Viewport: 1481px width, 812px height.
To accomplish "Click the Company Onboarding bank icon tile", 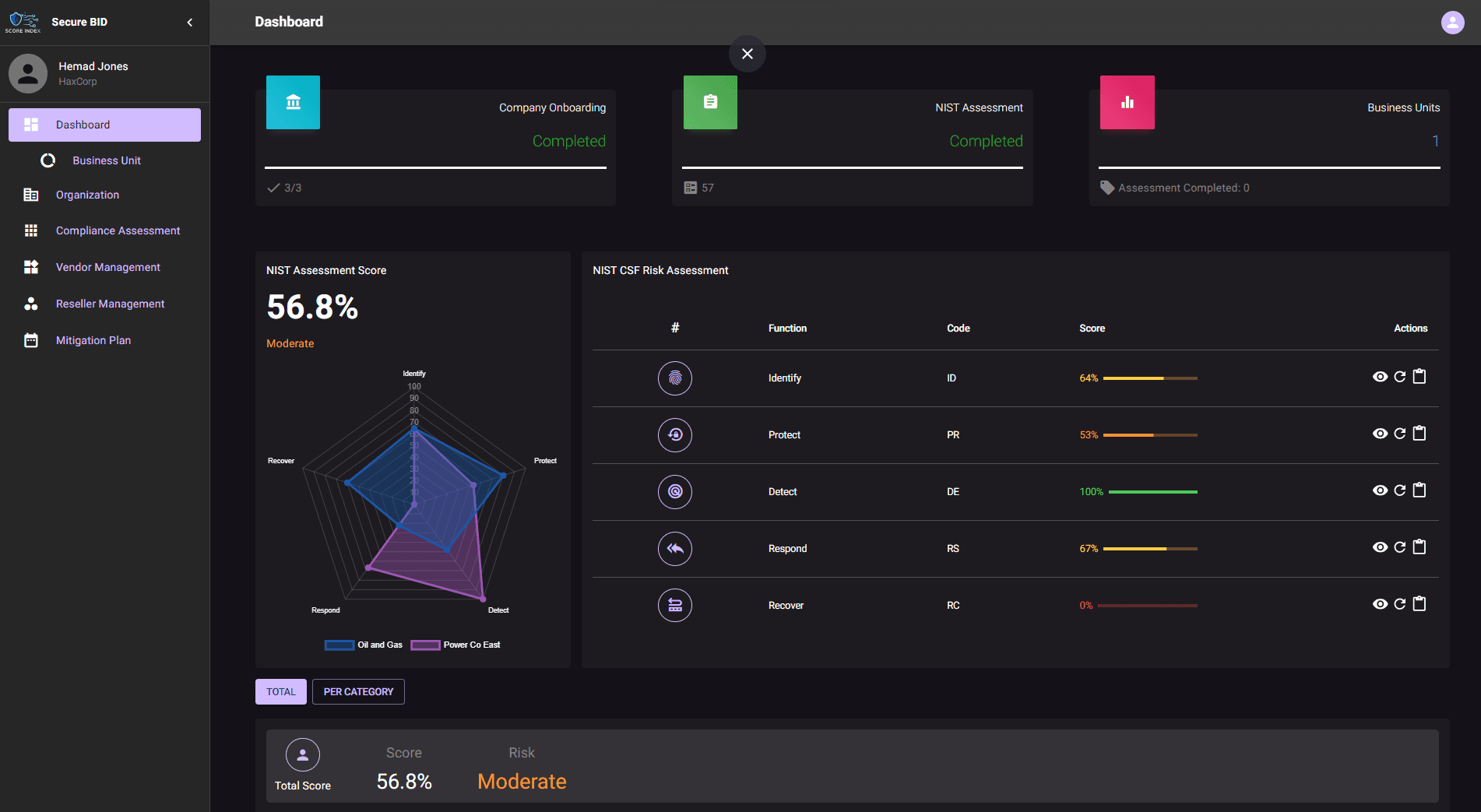I will pyautogui.click(x=294, y=102).
